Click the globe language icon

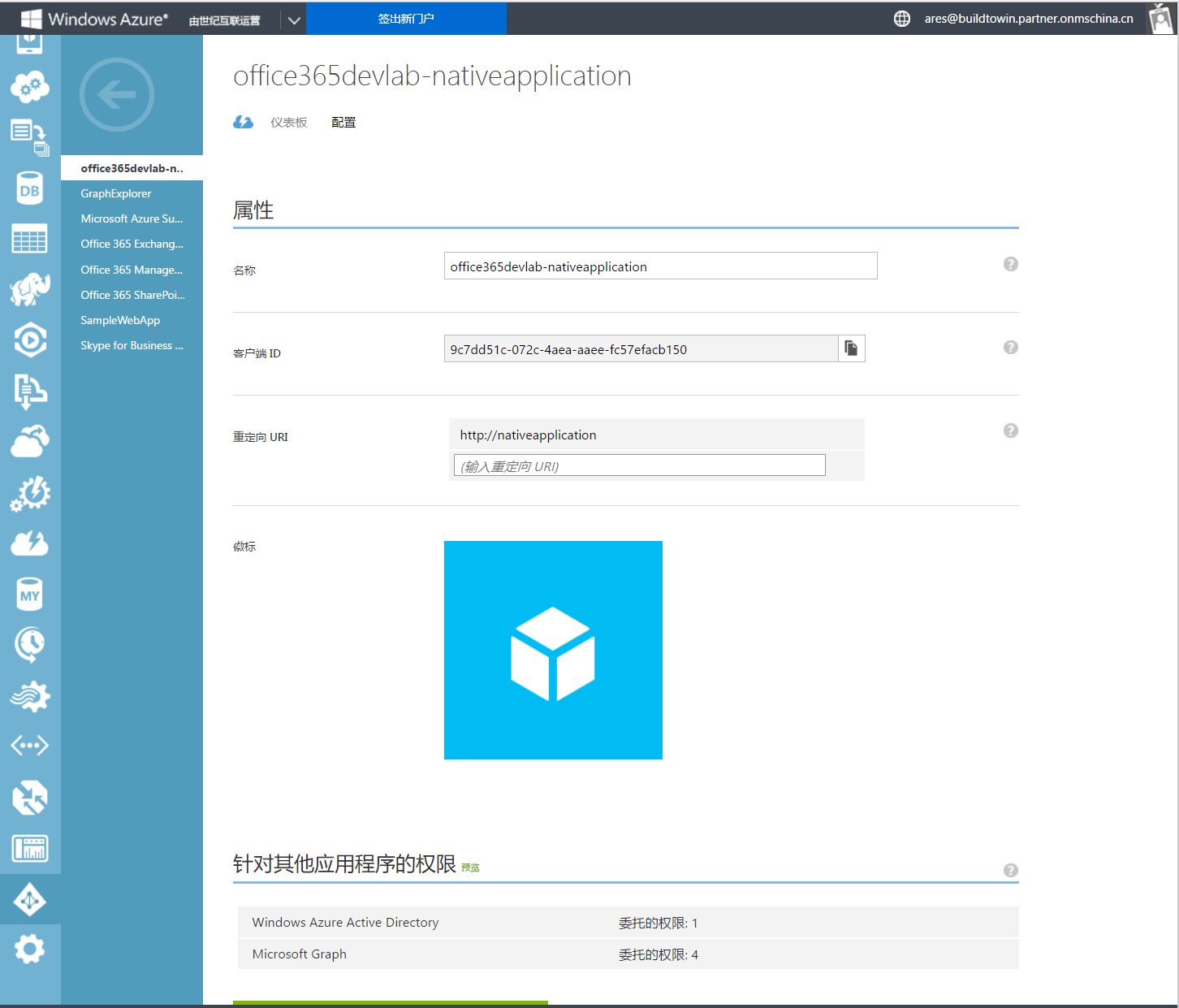[901, 19]
